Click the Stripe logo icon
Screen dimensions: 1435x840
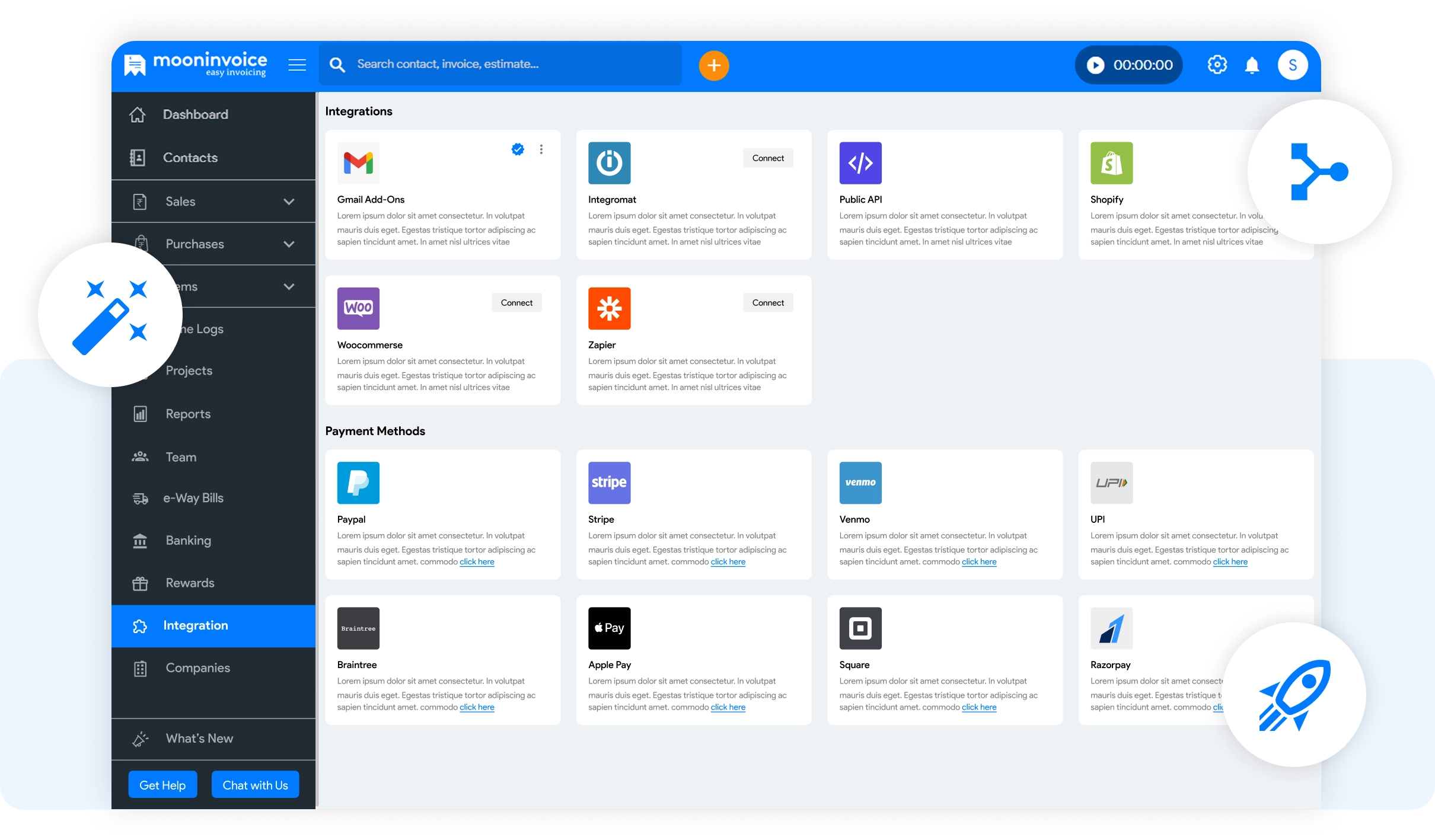609,483
